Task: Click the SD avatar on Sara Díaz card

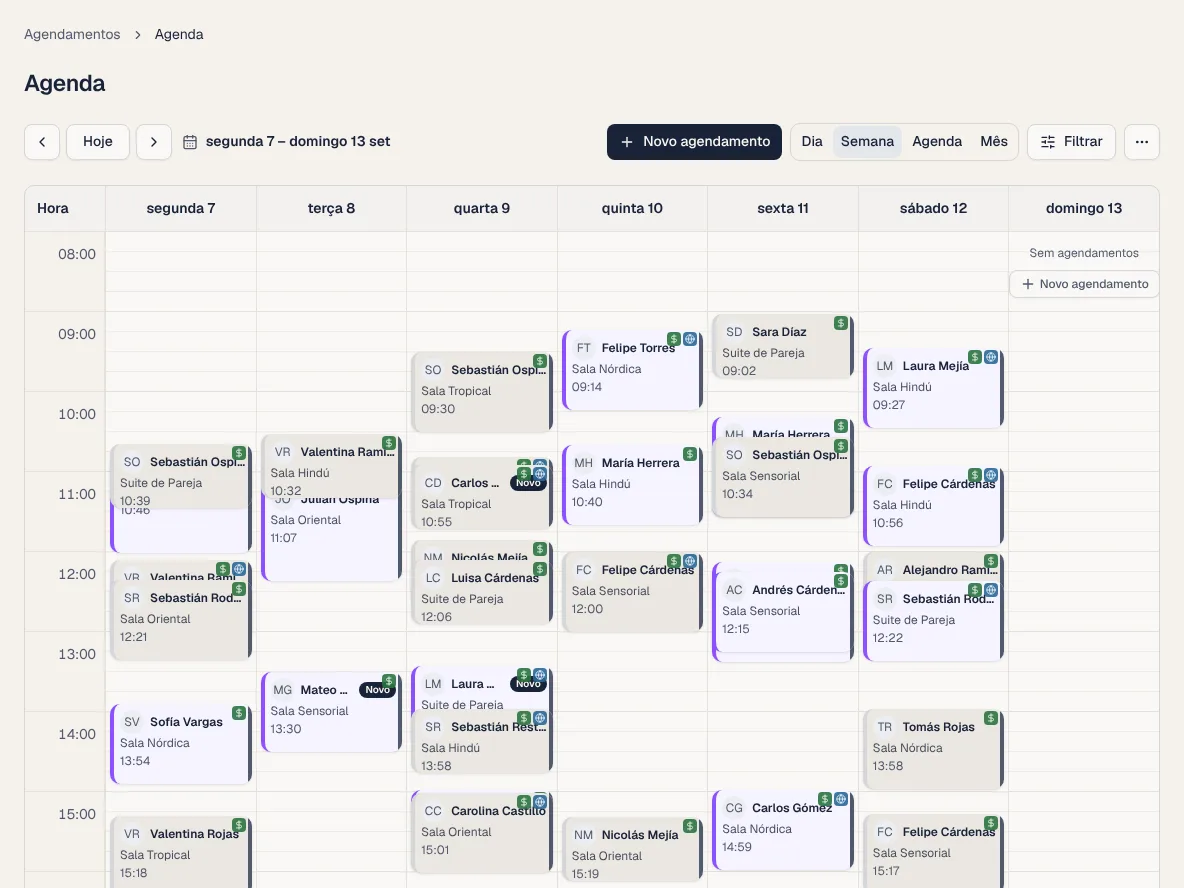Action: click(x=734, y=332)
